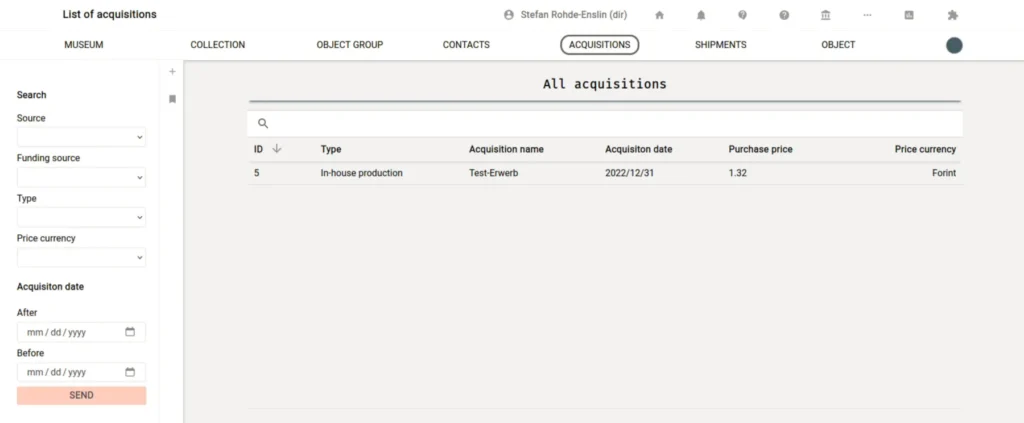
Task: Open the CONTACTS tab
Action: (x=466, y=45)
